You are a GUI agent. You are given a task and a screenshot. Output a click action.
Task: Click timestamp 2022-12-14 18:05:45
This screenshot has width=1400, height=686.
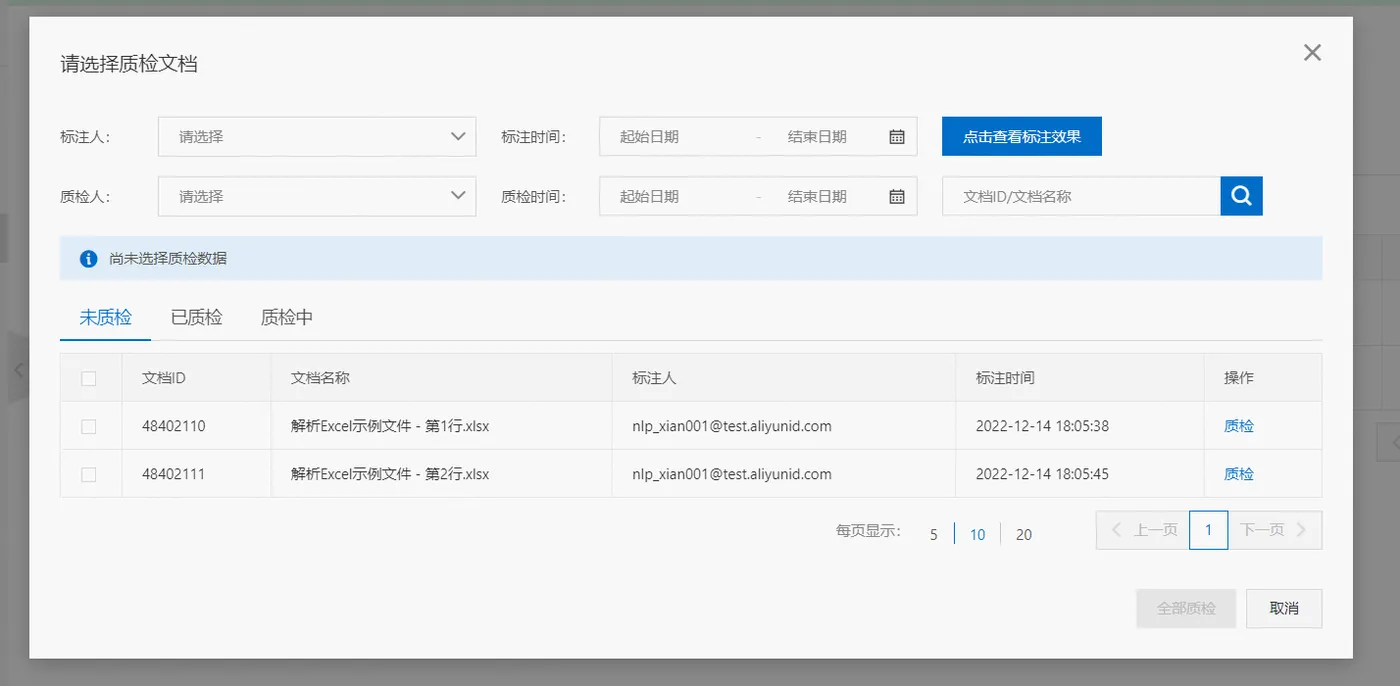(1042, 474)
